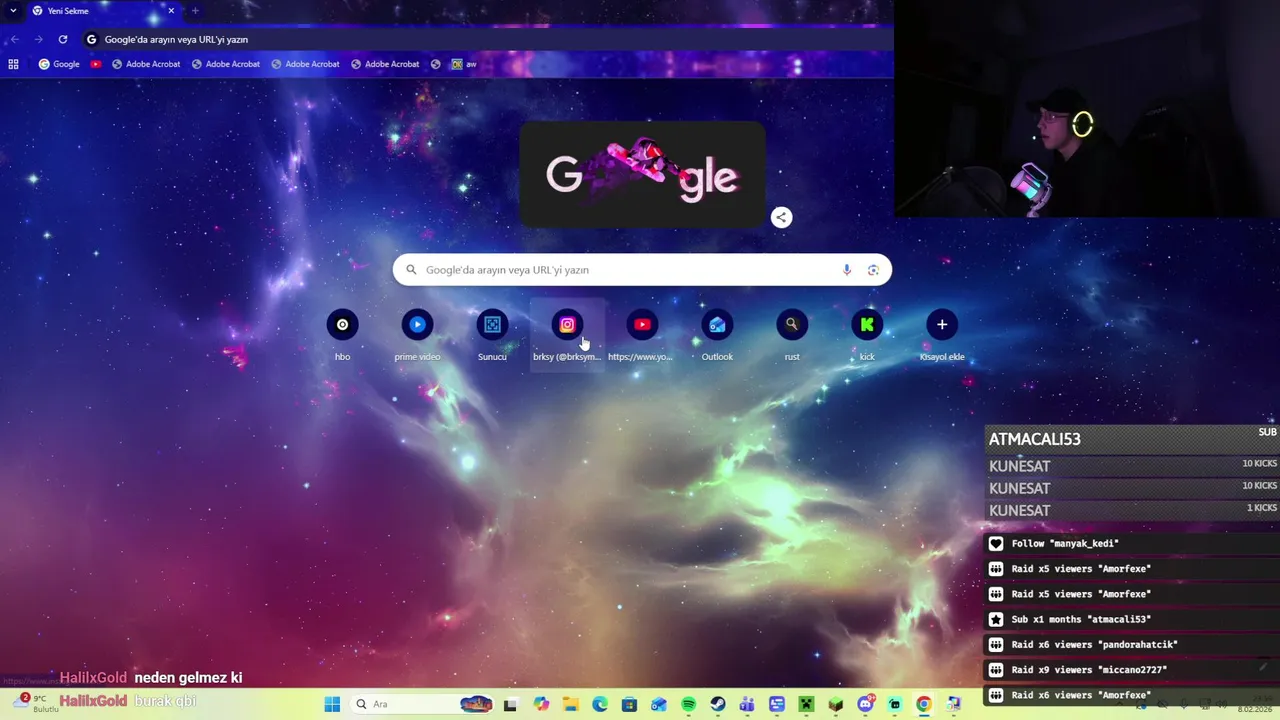1280x720 pixels.
Task: Share the Google doodle
Action: point(781,217)
